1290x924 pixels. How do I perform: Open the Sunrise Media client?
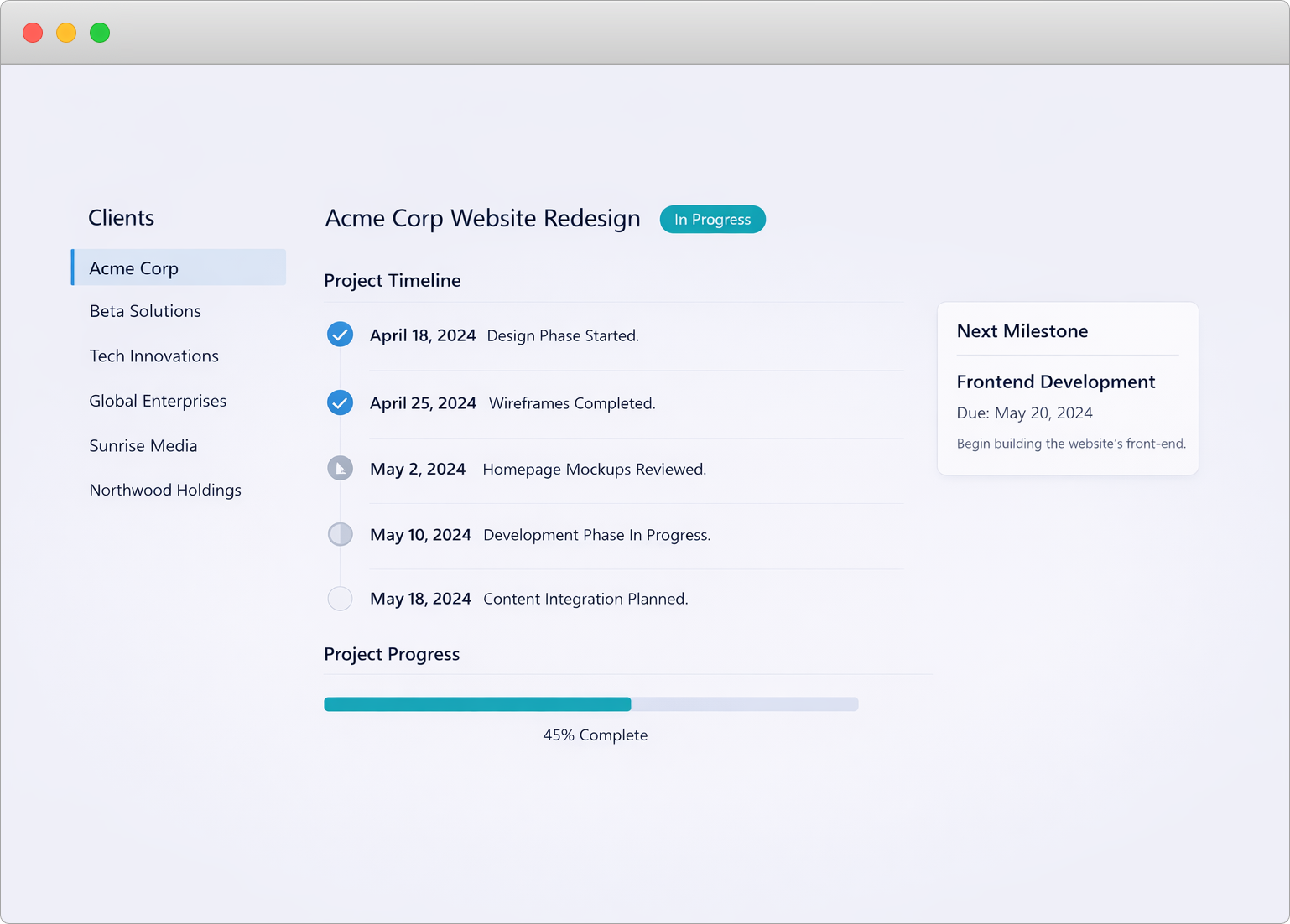[143, 446]
